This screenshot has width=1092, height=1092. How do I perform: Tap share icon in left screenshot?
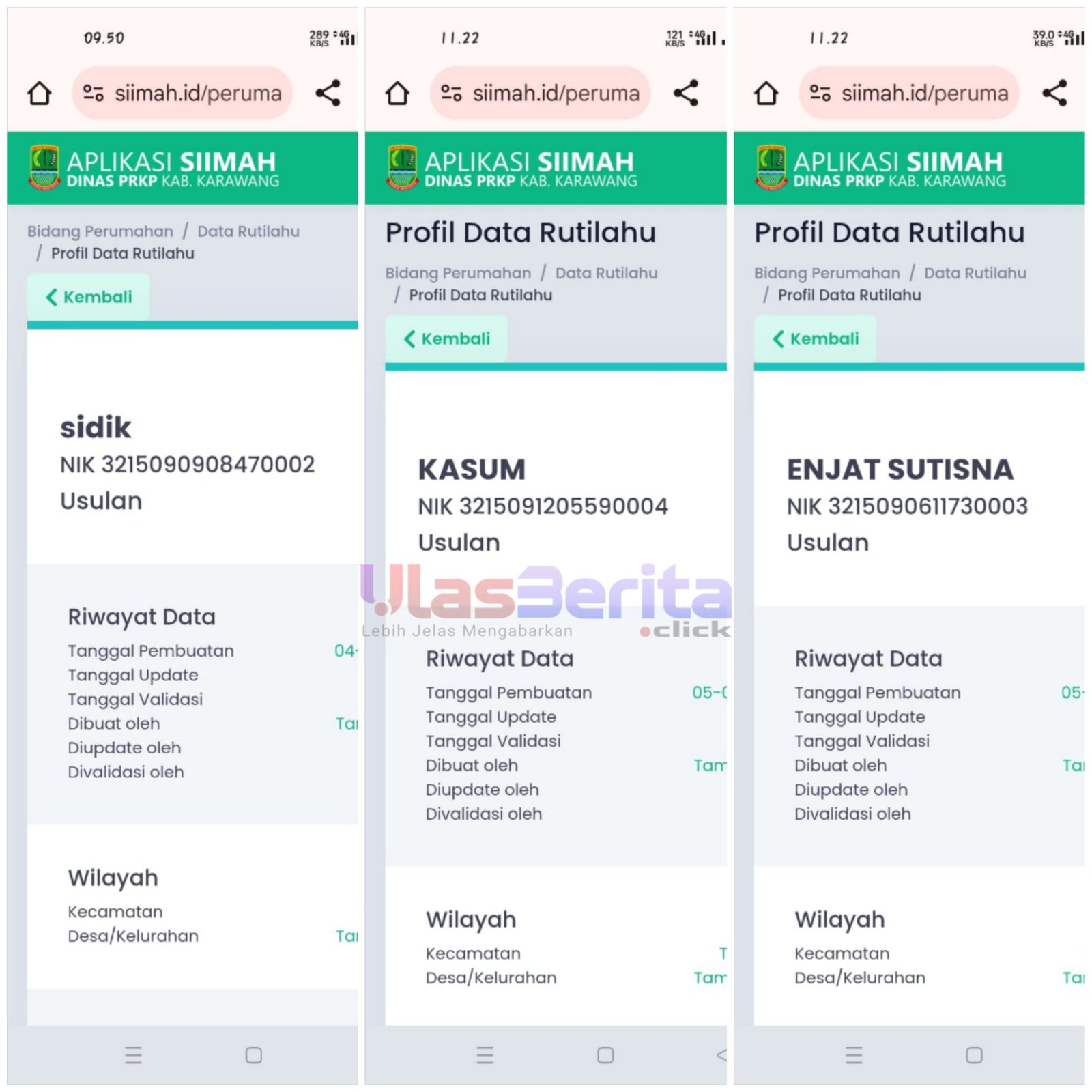pyautogui.click(x=328, y=93)
